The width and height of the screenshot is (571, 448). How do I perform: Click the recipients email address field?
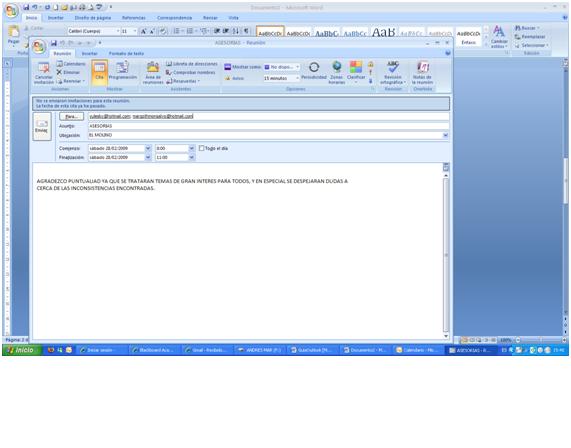268,116
